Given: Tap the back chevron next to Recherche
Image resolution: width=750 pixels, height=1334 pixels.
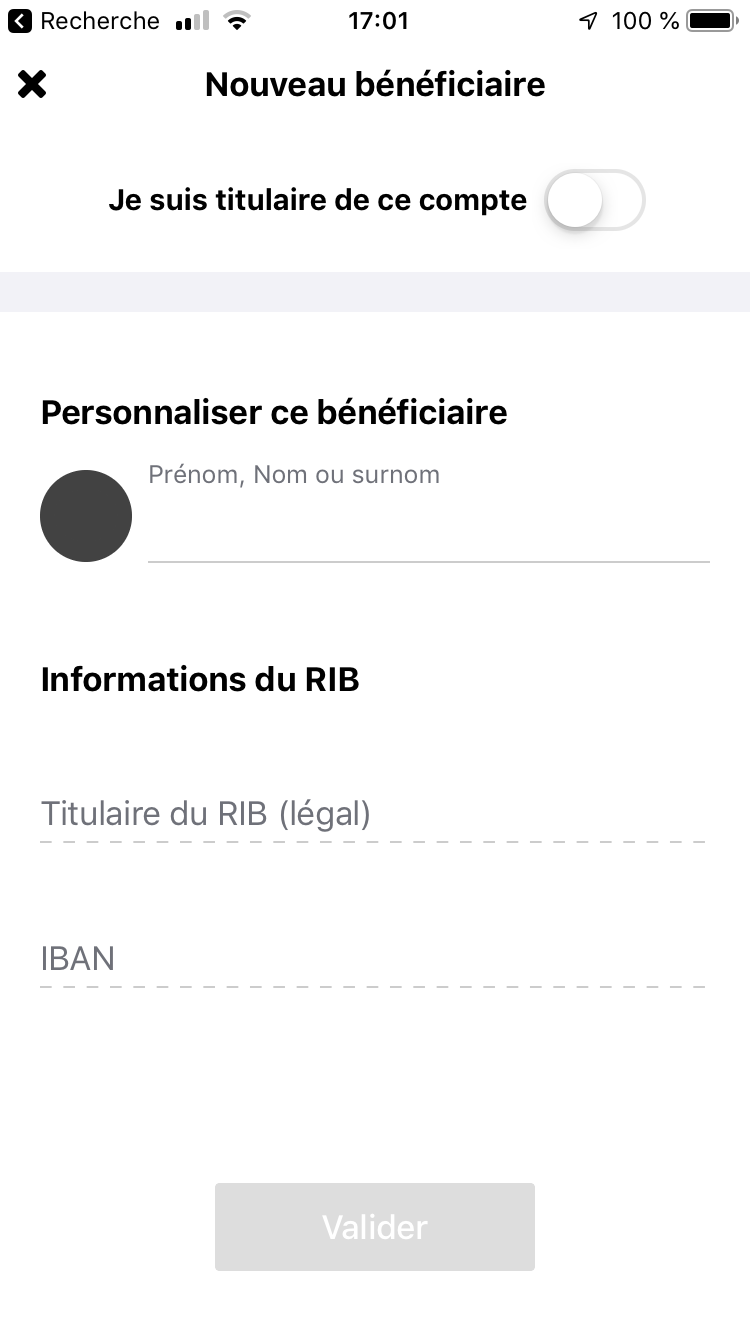Looking at the screenshot, I should tap(19, 21).
